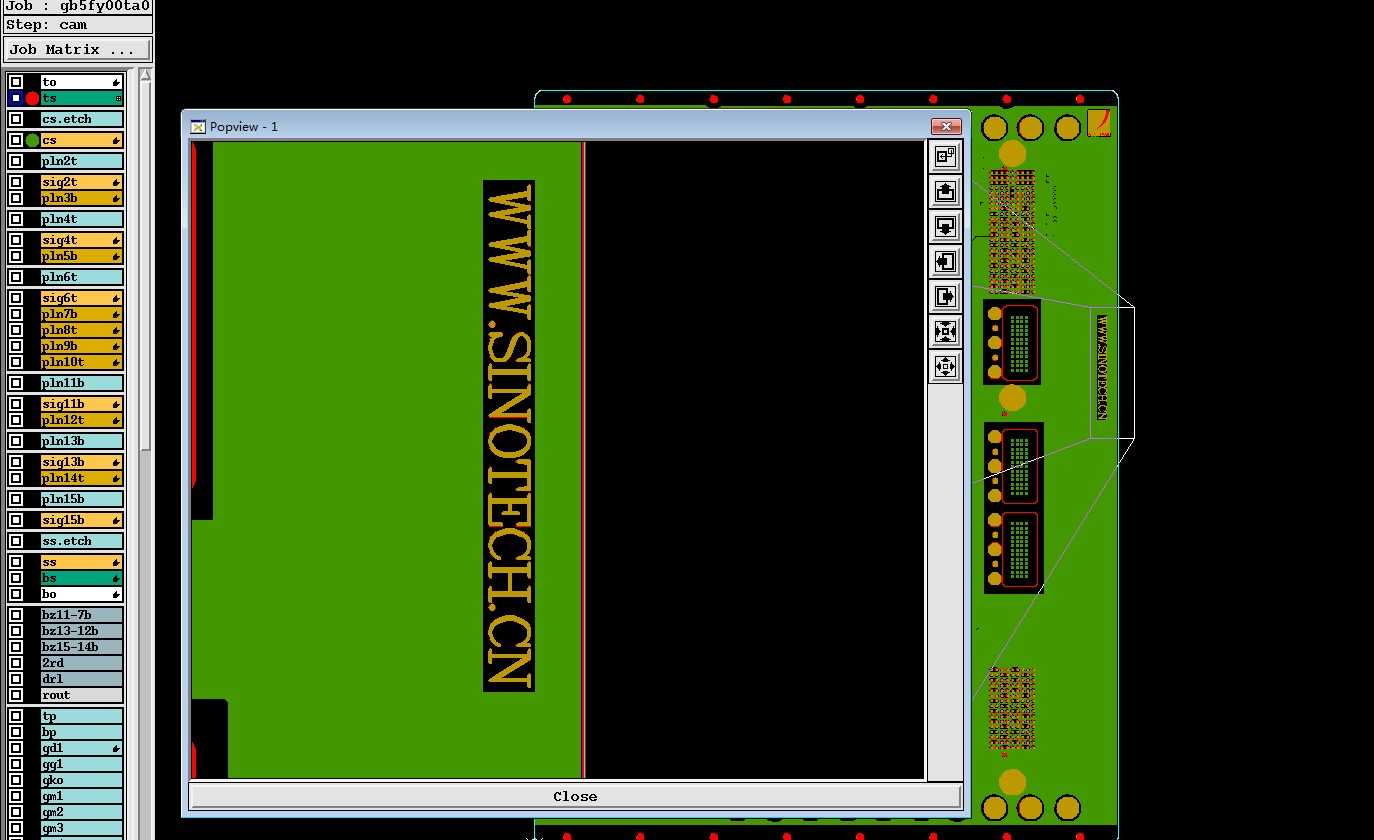Toggle the checkbox for layer to
The image size is (1374, 840).
(x=16, y=82)
